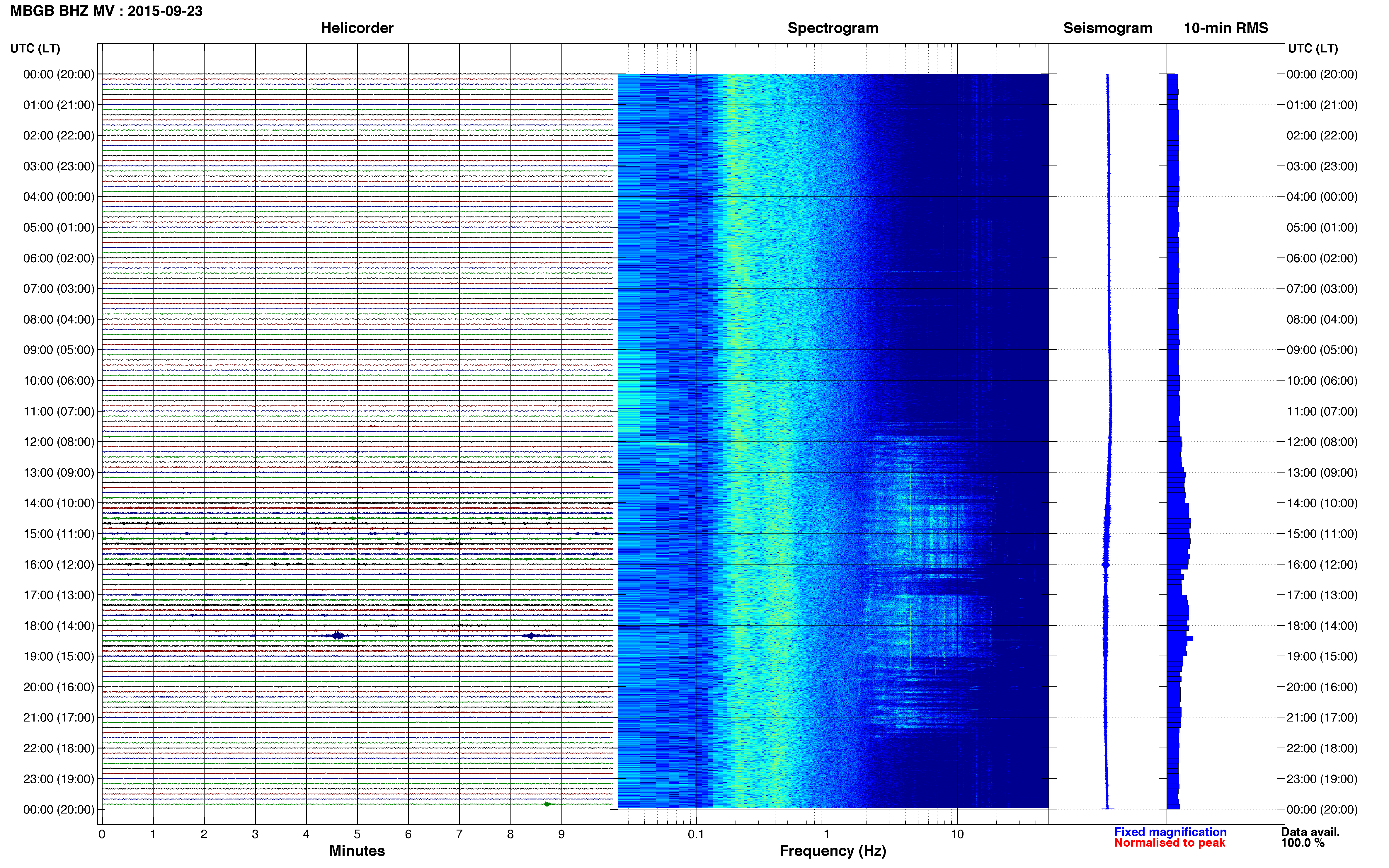Click left time label '12:00 (08:00)'

(x=59, y=442)
